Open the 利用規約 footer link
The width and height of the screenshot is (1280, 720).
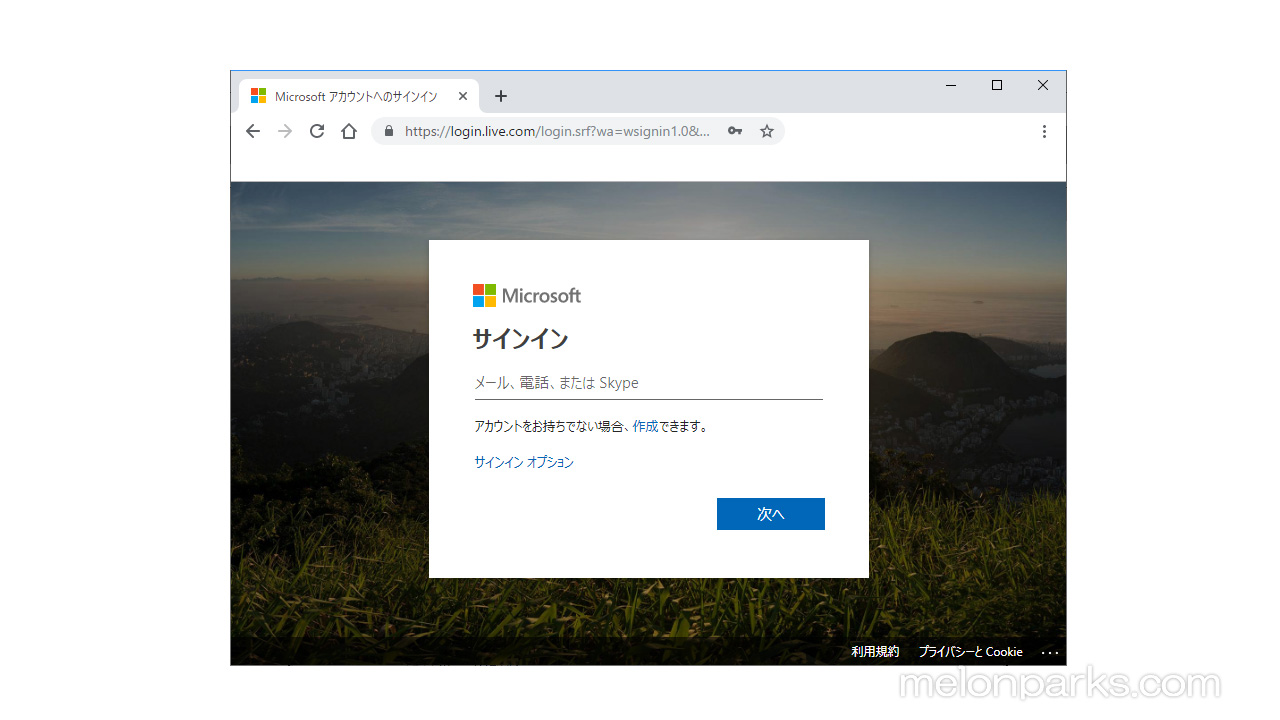click(875, 652)
